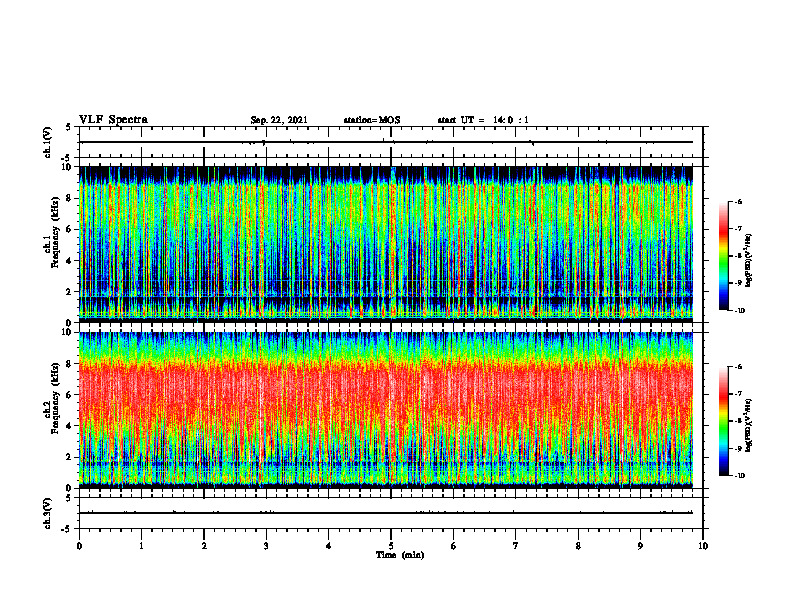
Task: Click the "8" kHz tick on the ch.1 frequency axis
Action: (x=70, y=198)
